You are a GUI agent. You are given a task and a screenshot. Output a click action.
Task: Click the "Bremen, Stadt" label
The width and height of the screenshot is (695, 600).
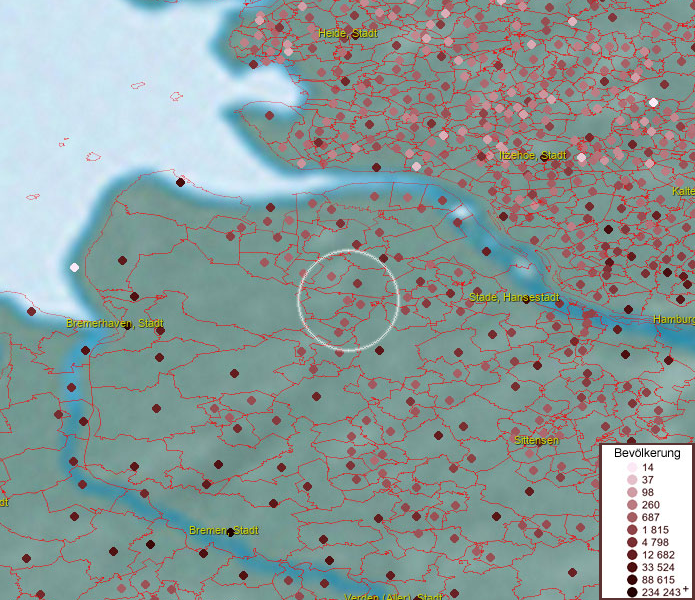coord(223,530)
